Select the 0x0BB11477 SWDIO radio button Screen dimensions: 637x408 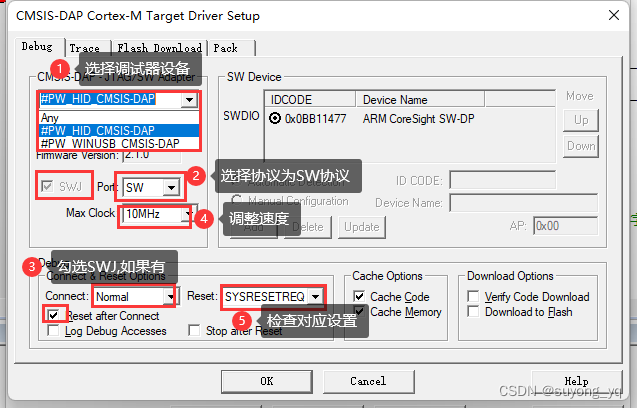[275, 118]
